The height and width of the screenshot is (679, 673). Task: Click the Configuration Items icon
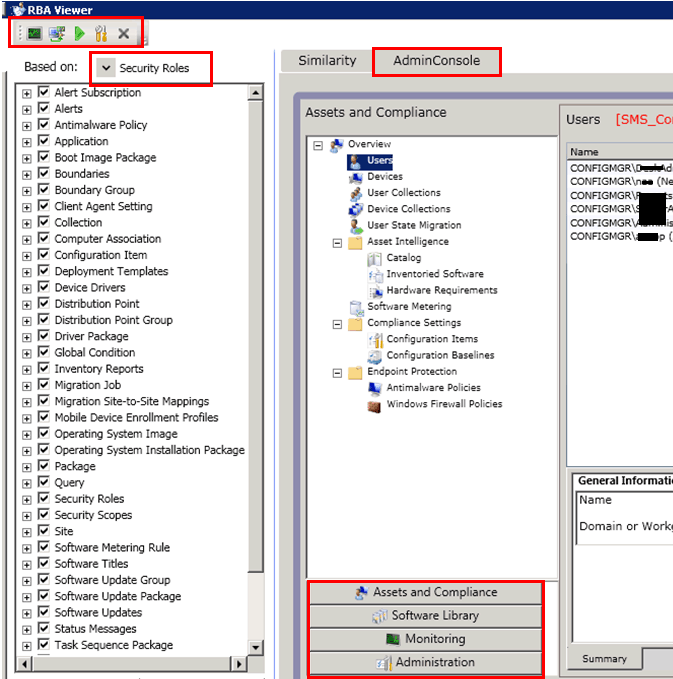pos(375,340)
